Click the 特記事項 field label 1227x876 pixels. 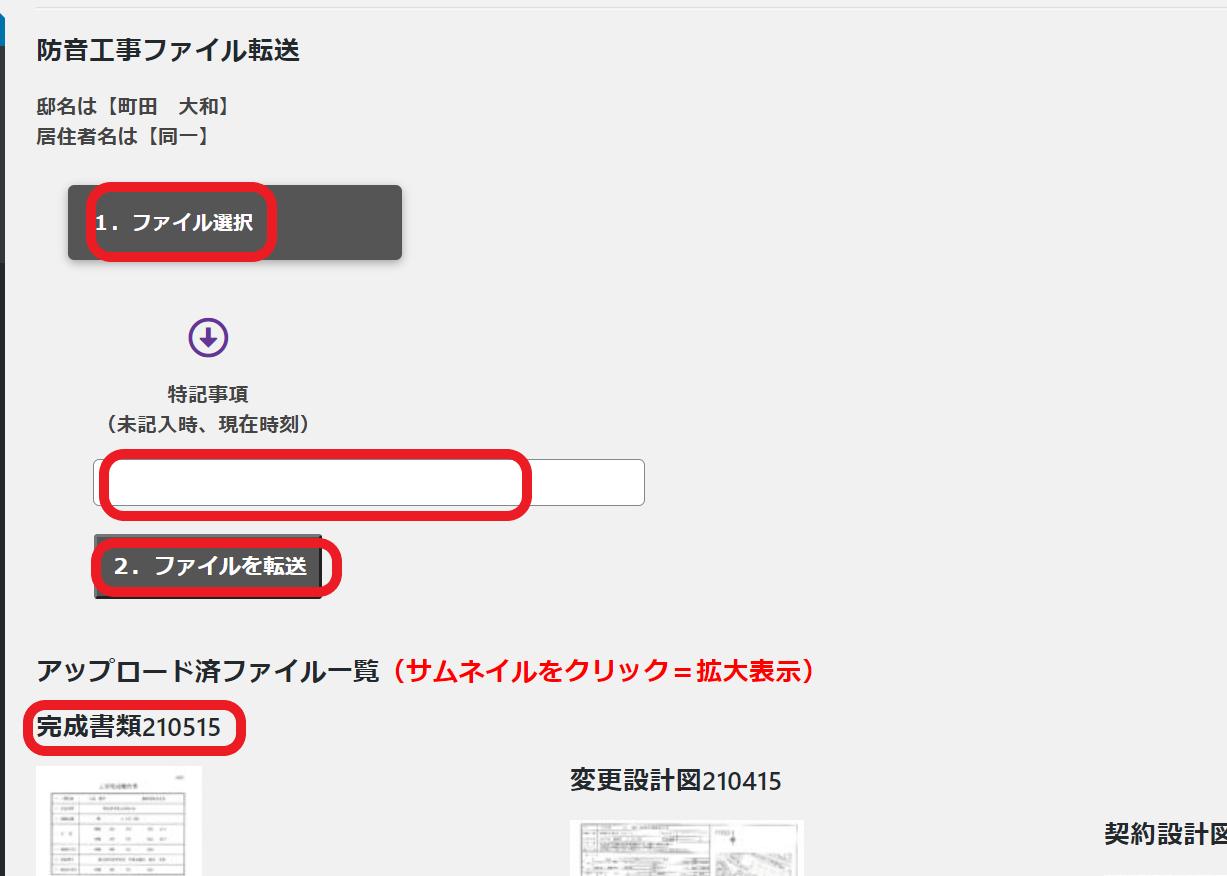(x=208, y=394)
